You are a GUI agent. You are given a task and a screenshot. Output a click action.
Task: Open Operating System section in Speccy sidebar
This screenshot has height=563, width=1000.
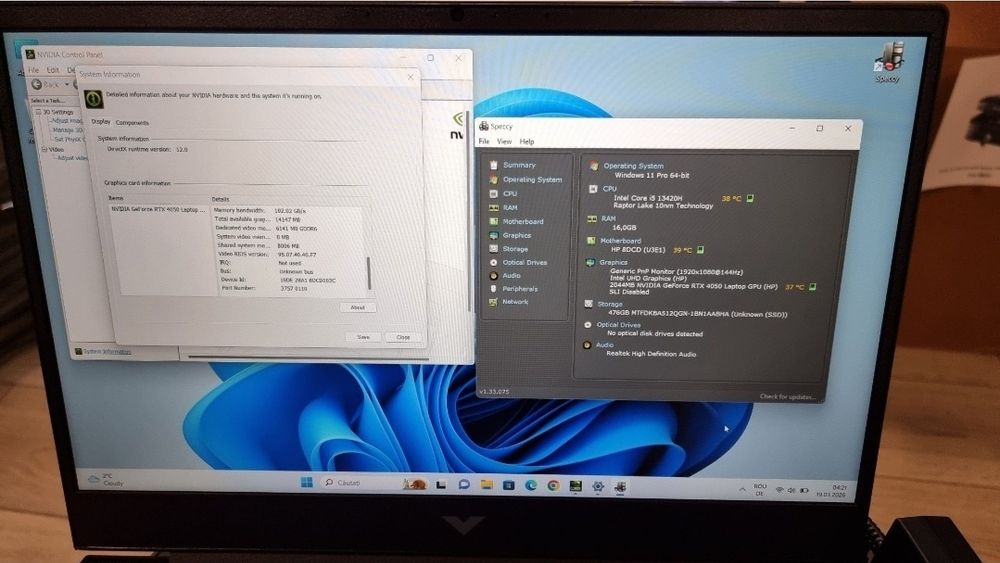click(x=532, y=179)
